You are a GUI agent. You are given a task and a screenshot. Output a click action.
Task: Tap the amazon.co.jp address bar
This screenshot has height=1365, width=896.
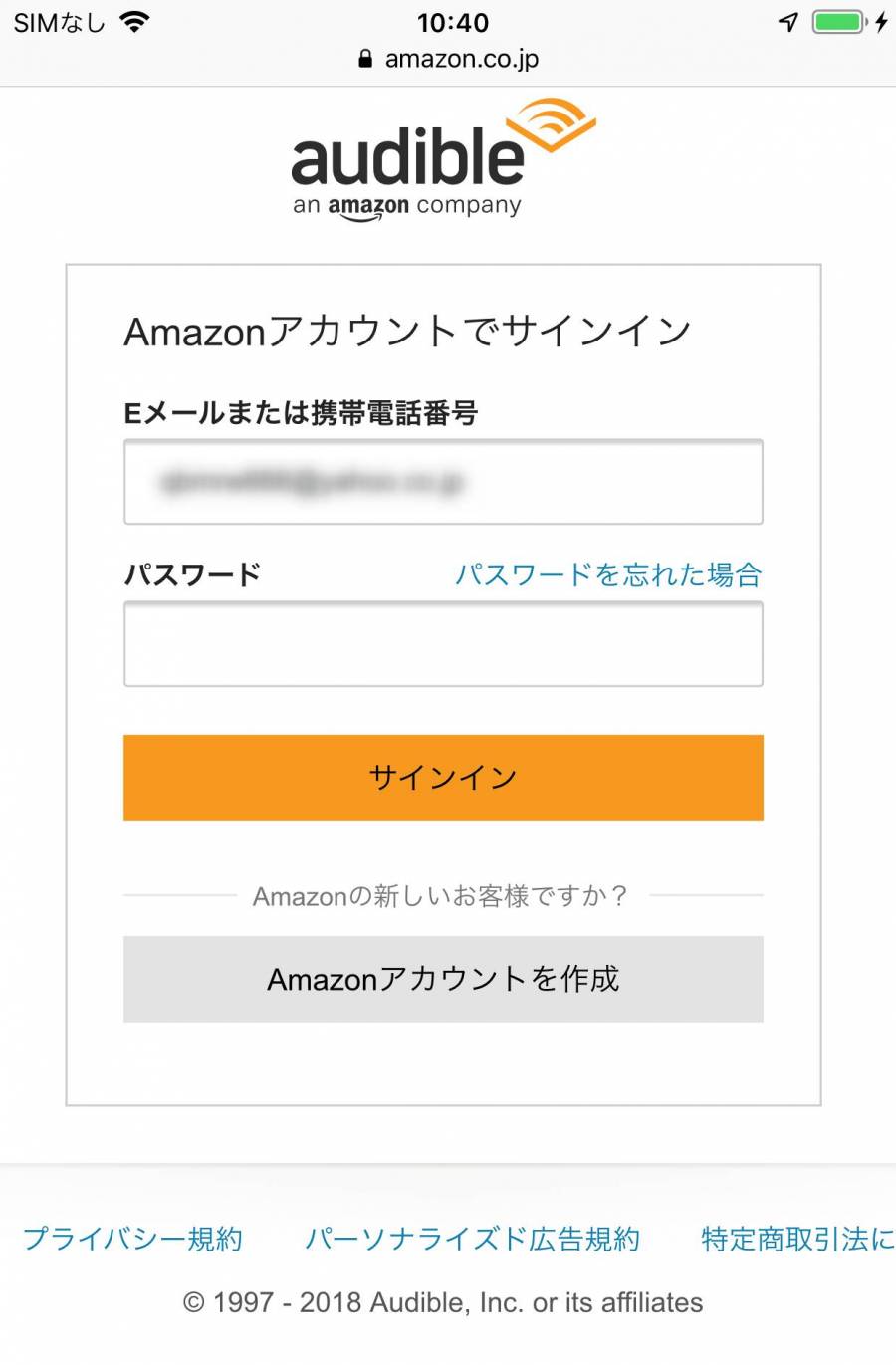448,59
